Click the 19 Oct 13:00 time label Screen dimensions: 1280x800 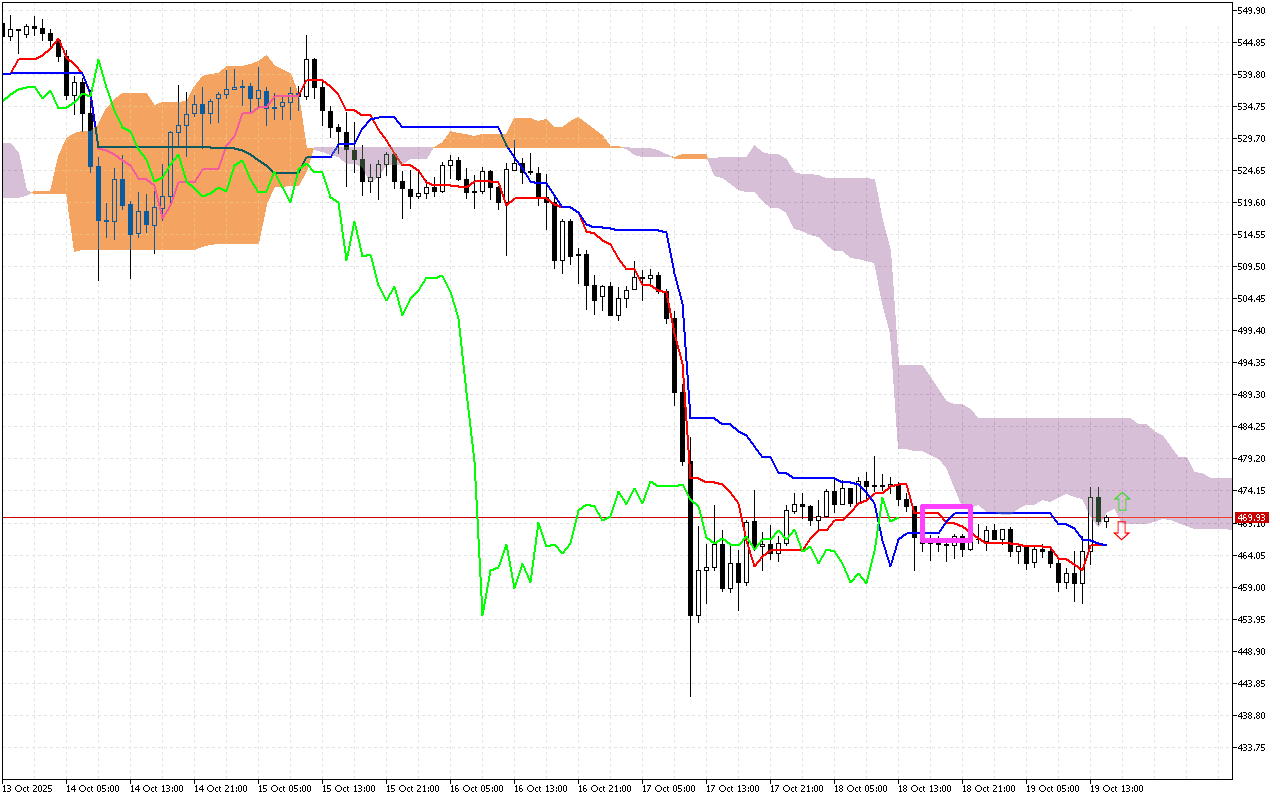point(1119,788)
